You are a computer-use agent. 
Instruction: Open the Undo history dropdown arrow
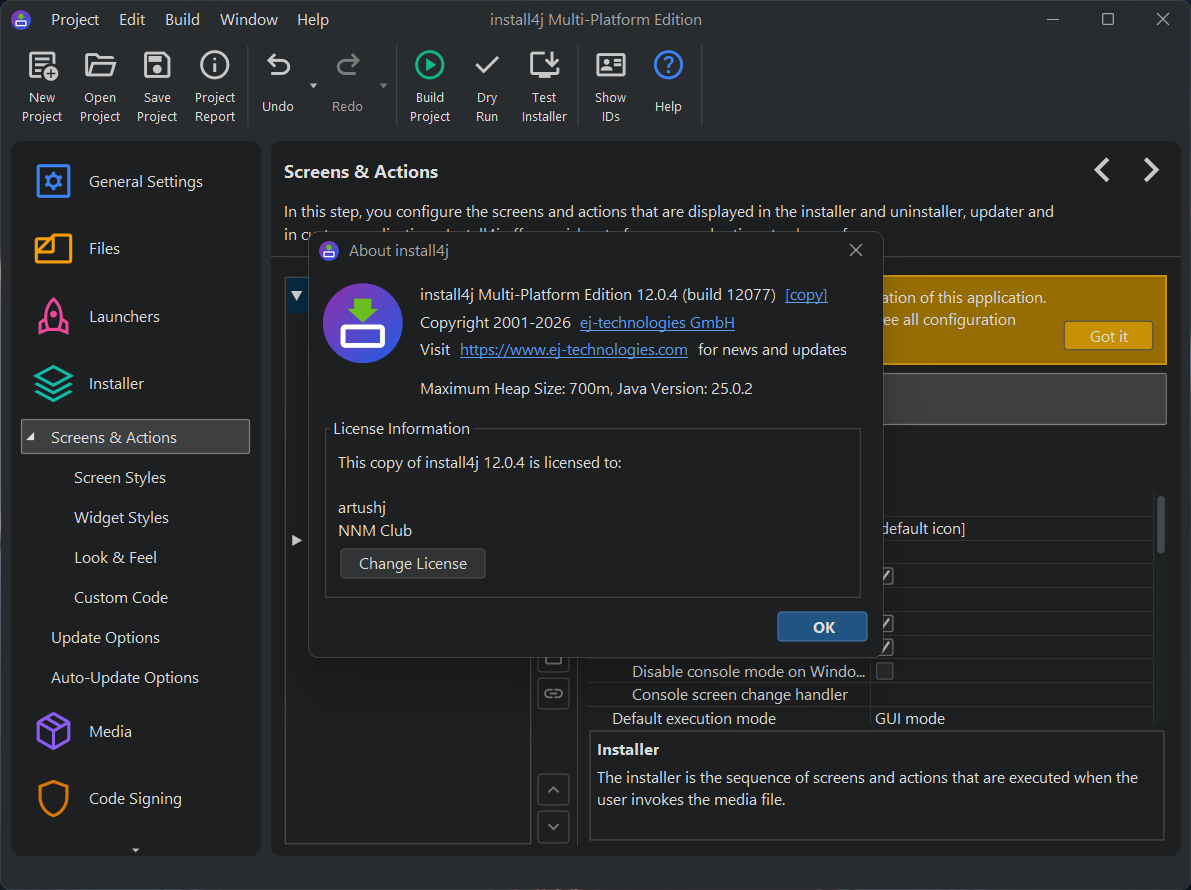pyautogui.click(x=313, y=86)
